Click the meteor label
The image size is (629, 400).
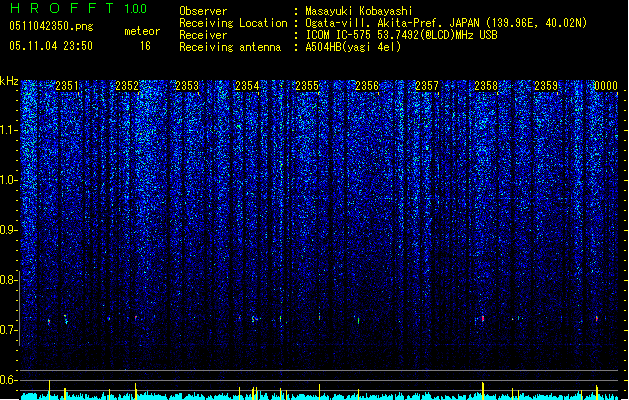click(x=142, y=31)
